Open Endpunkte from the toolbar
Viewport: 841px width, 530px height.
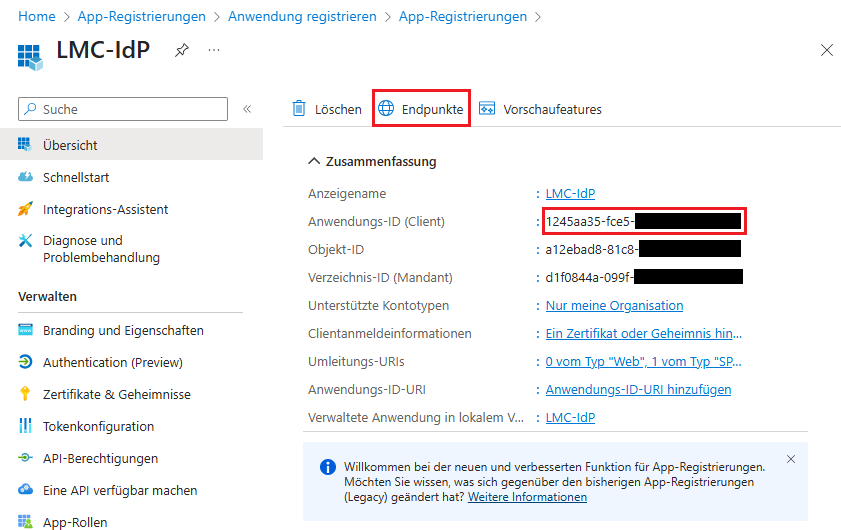click(421, 109)
